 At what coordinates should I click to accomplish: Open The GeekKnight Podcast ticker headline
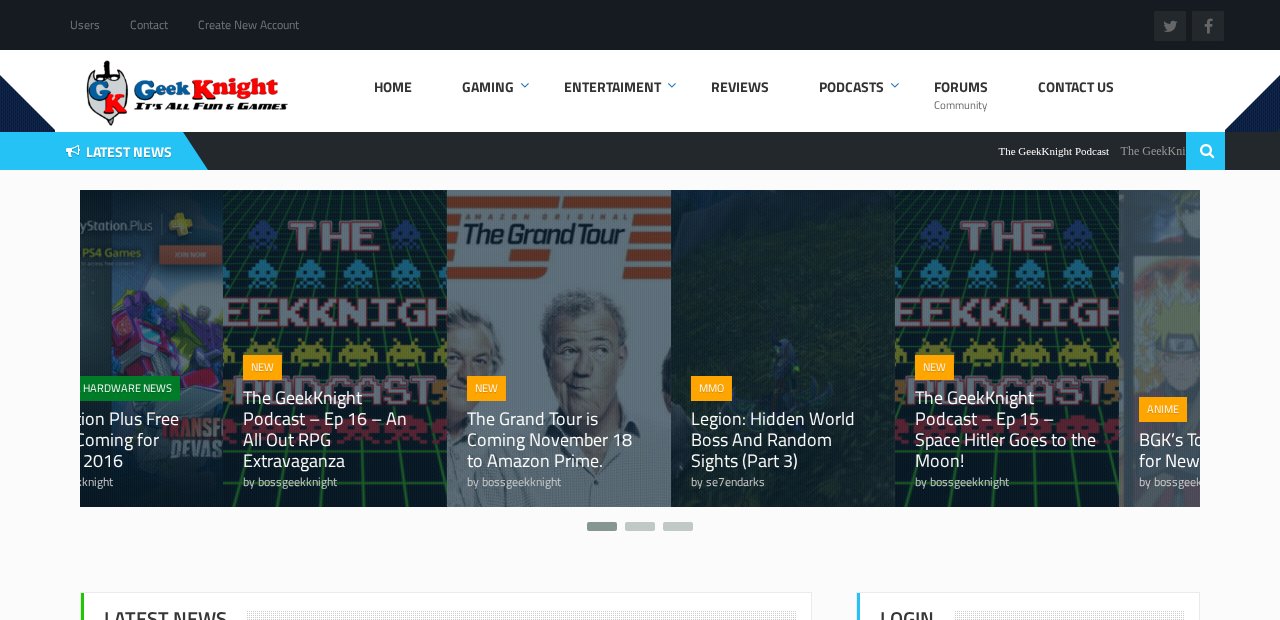[1053, 151]
